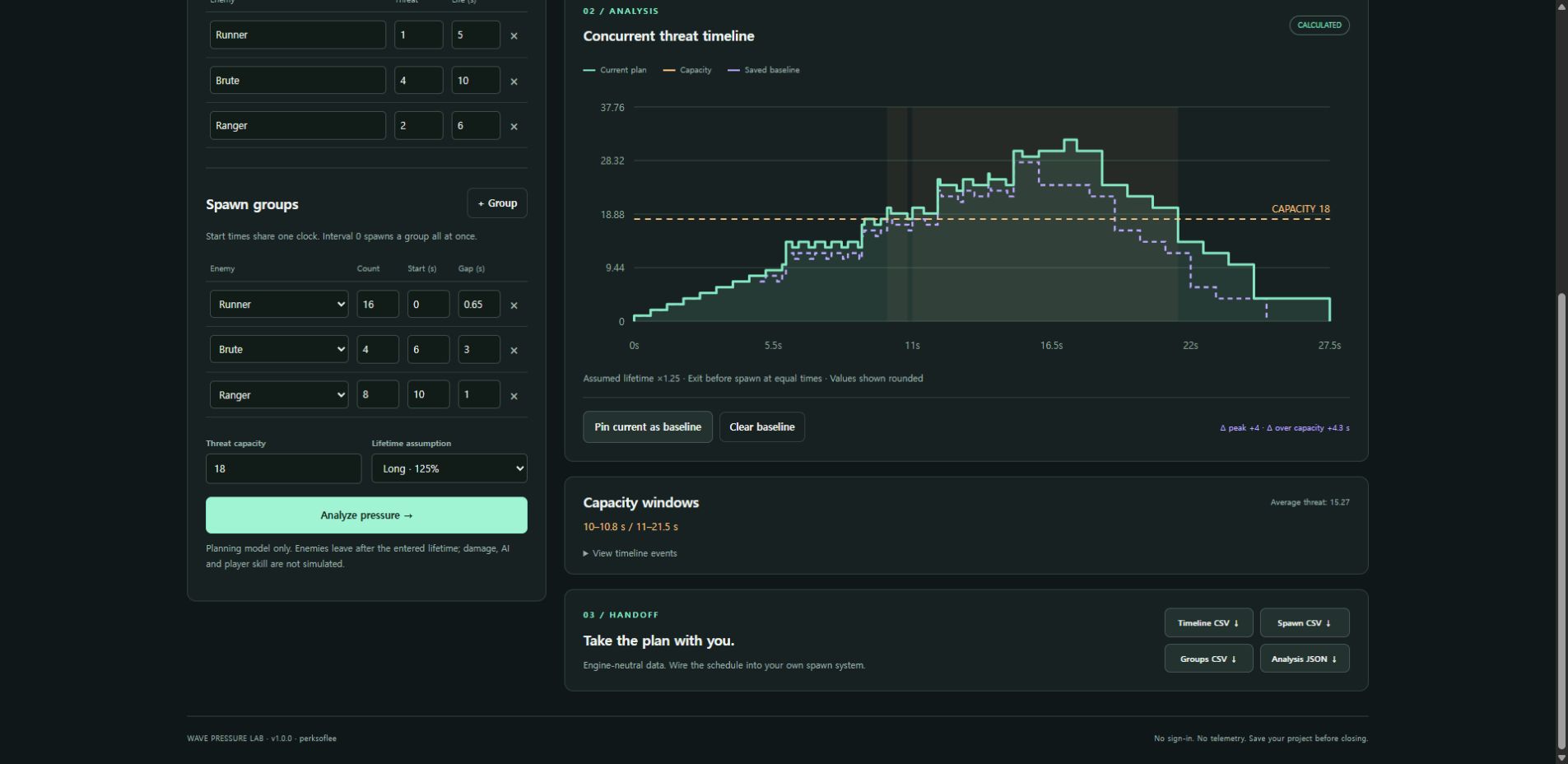Image resolution: width=1568 pixels, height=764 pixels.
Task: Edit the Brute group start time
Action: point(428,349)
